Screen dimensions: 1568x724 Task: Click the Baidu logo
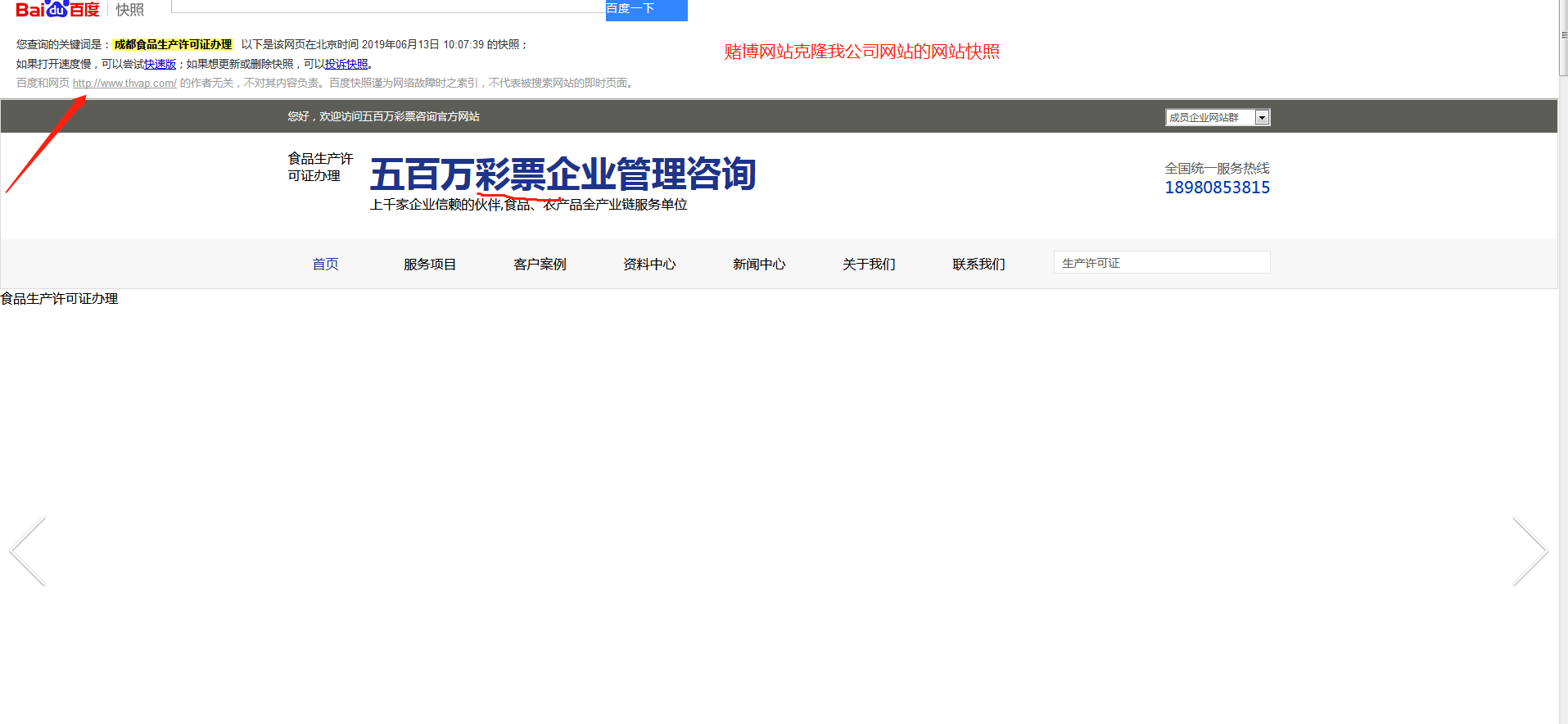[x=57, y=9]
